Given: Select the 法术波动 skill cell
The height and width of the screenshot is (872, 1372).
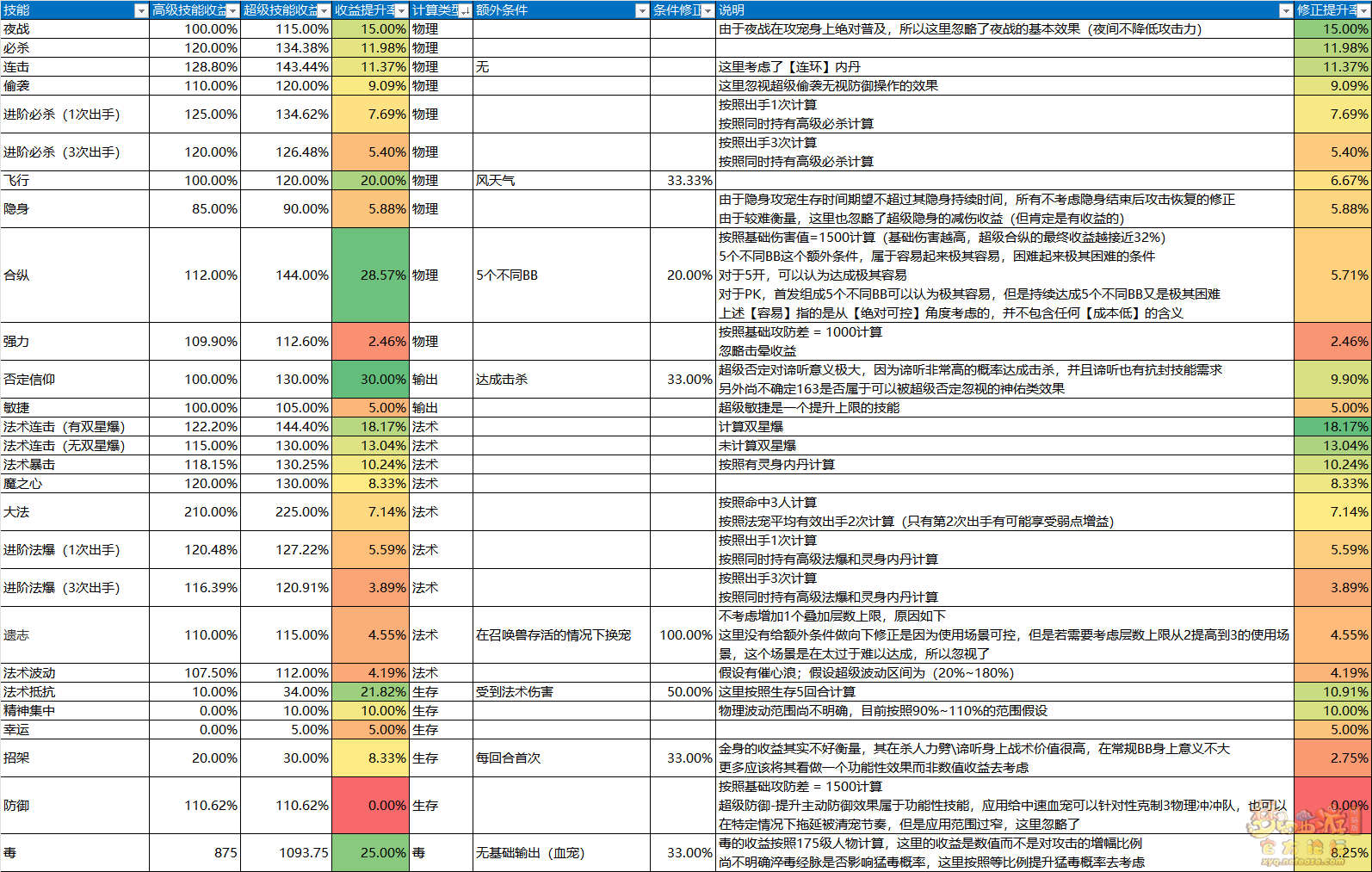Looking at the screenshot, I should click(75, 673).
